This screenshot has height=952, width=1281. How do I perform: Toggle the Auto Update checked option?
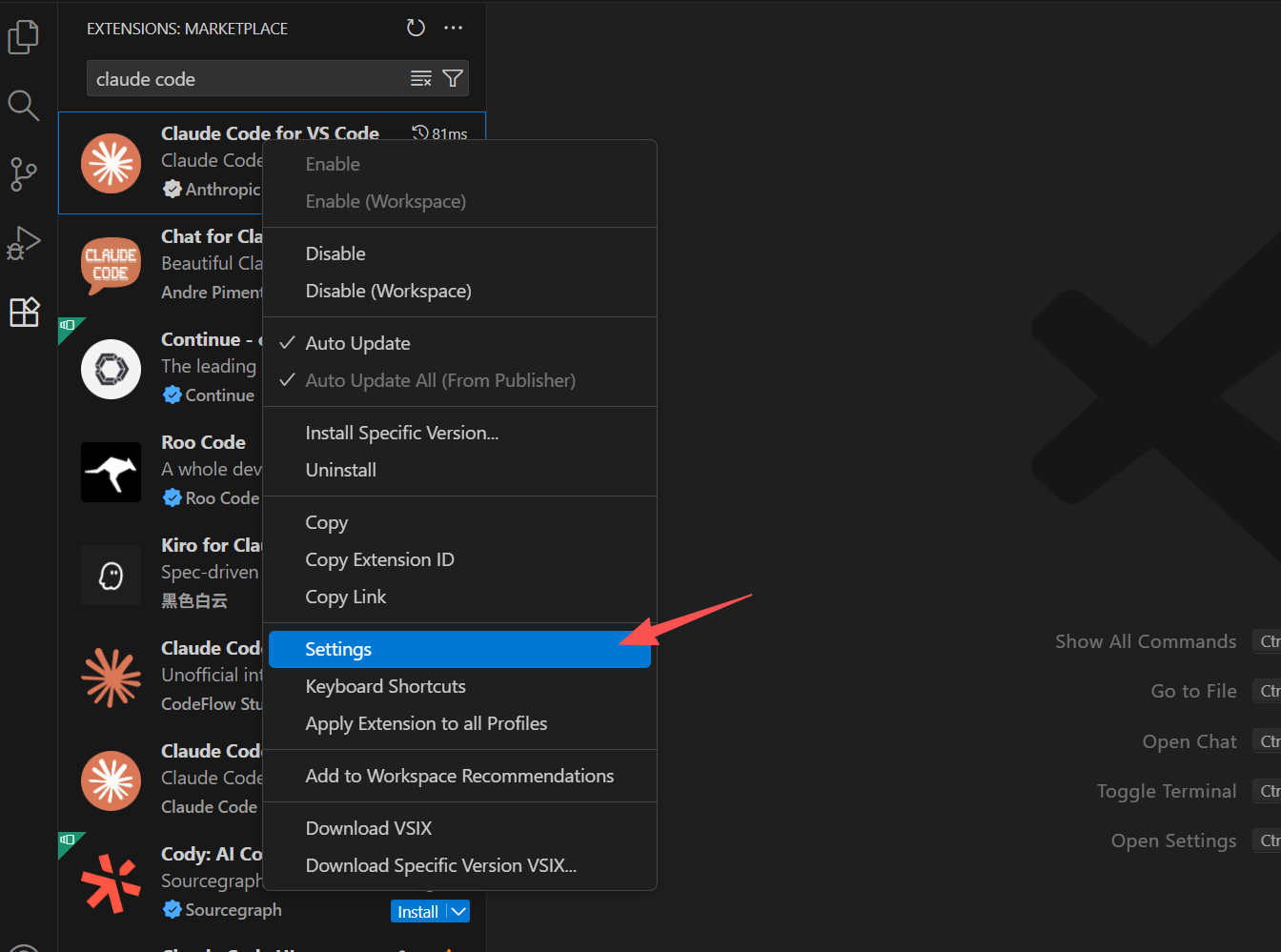[357, 343]
